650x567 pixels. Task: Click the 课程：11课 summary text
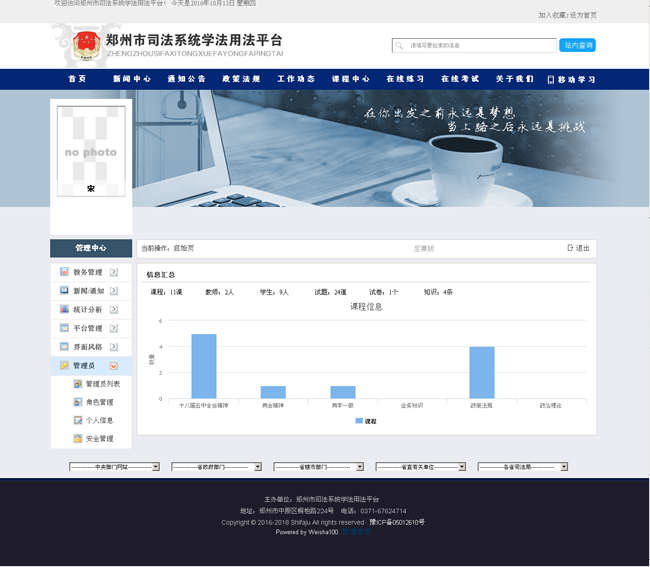(166, 292)
